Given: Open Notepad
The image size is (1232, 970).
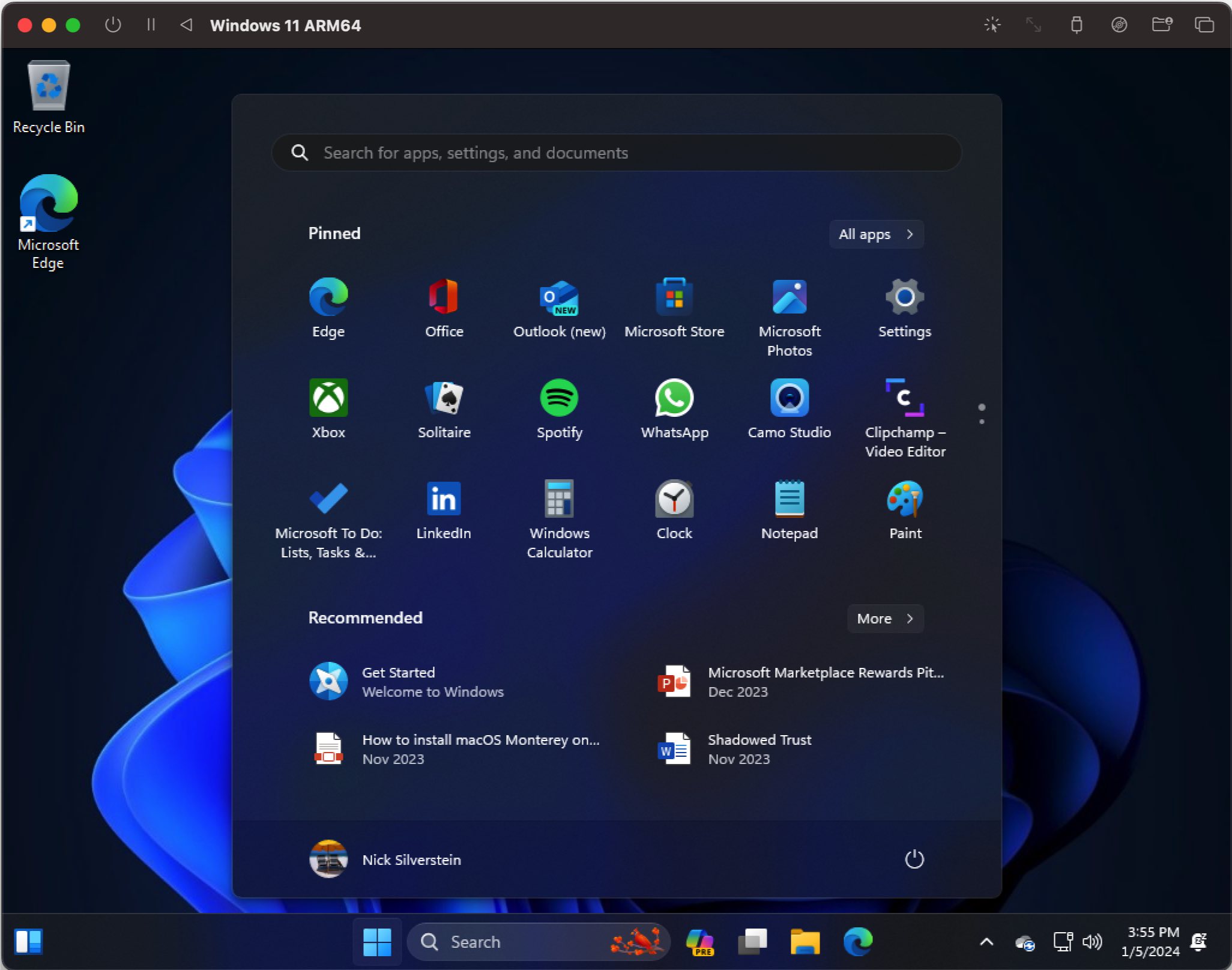Looking at the screenshot, I should (790, 511).
